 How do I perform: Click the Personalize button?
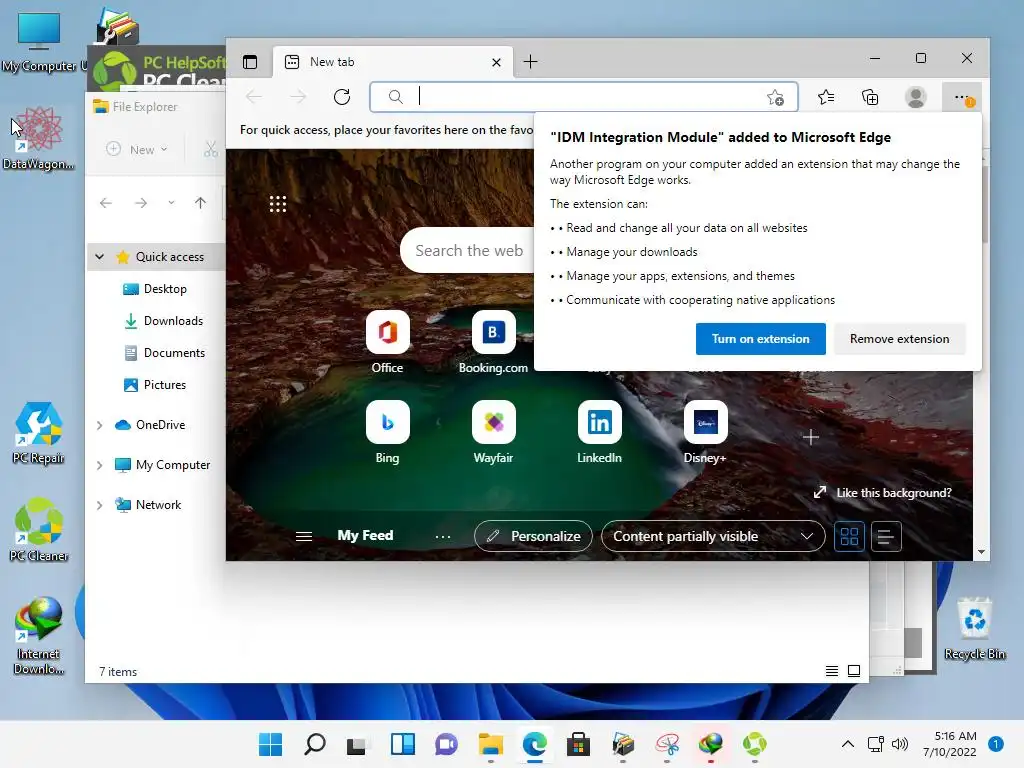coord(533,536)
